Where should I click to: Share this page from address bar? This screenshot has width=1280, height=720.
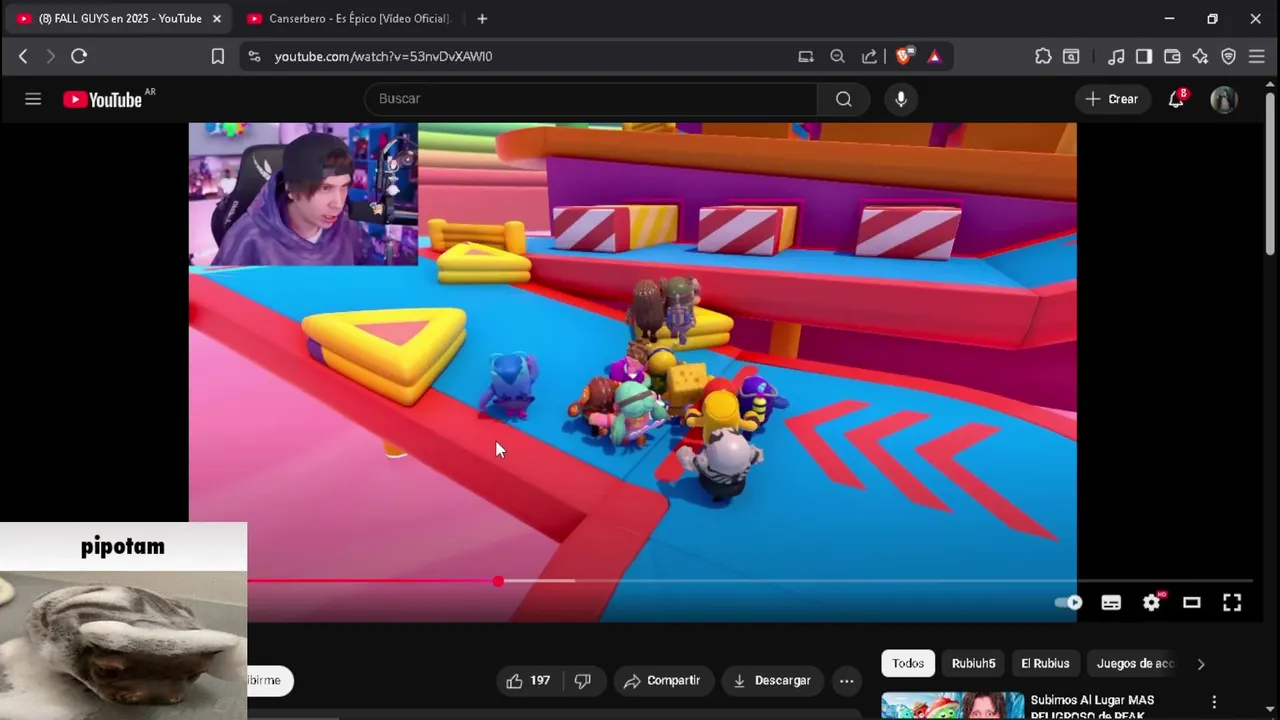[870, 56]
